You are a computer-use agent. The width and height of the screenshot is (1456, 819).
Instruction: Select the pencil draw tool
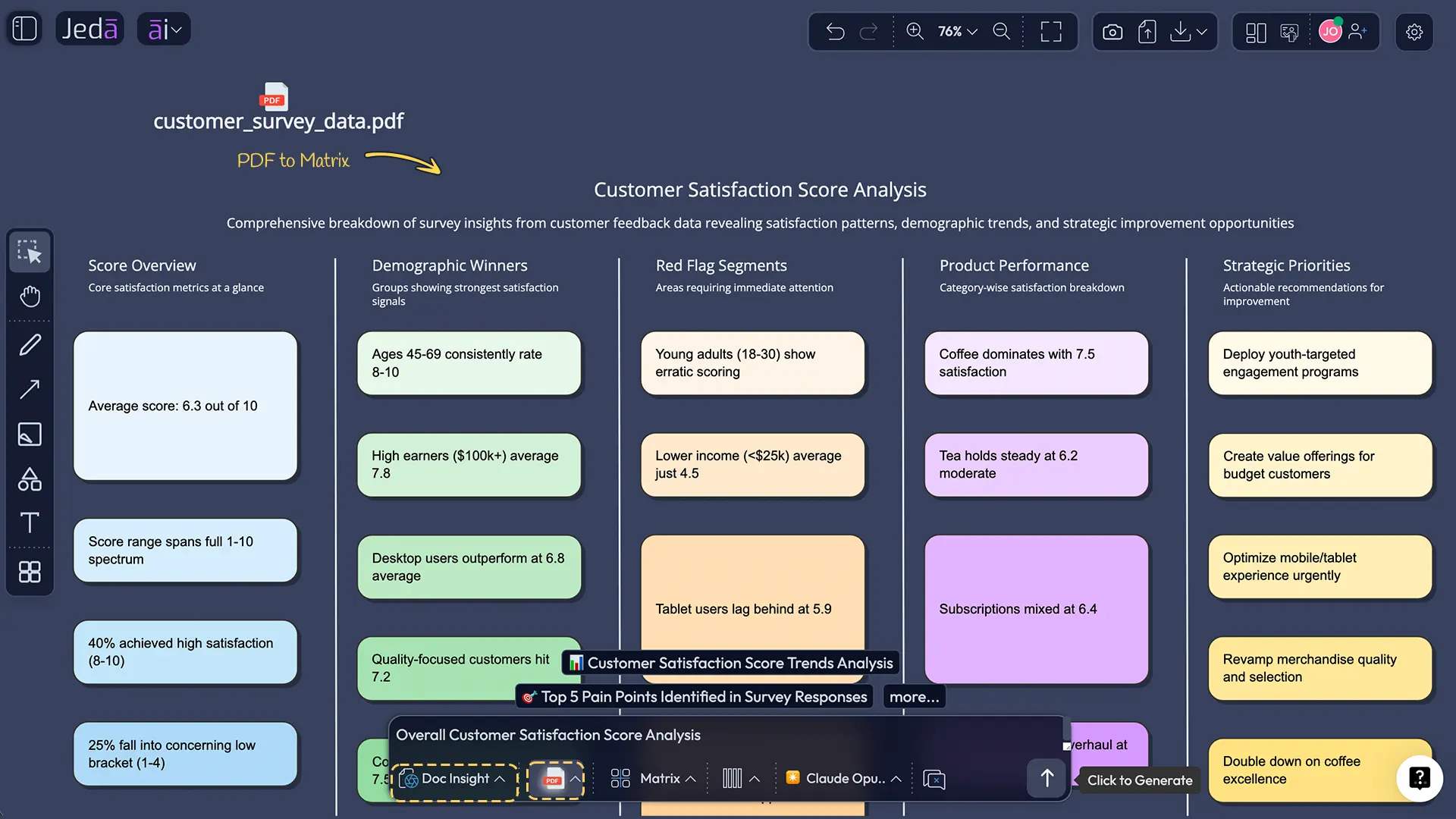click(x=30, y=346)
